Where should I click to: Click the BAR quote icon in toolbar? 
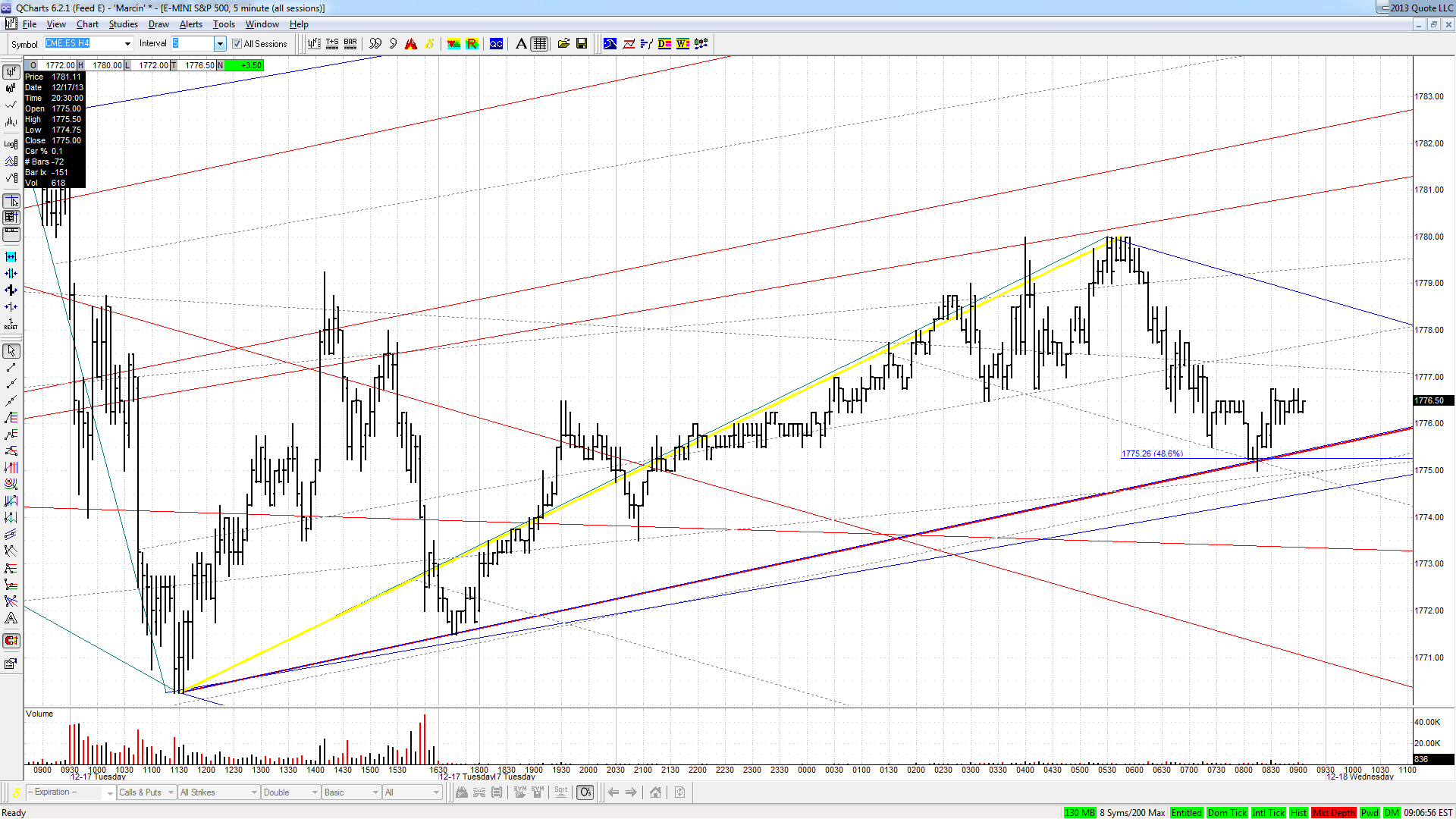click(x=350, y=44)
